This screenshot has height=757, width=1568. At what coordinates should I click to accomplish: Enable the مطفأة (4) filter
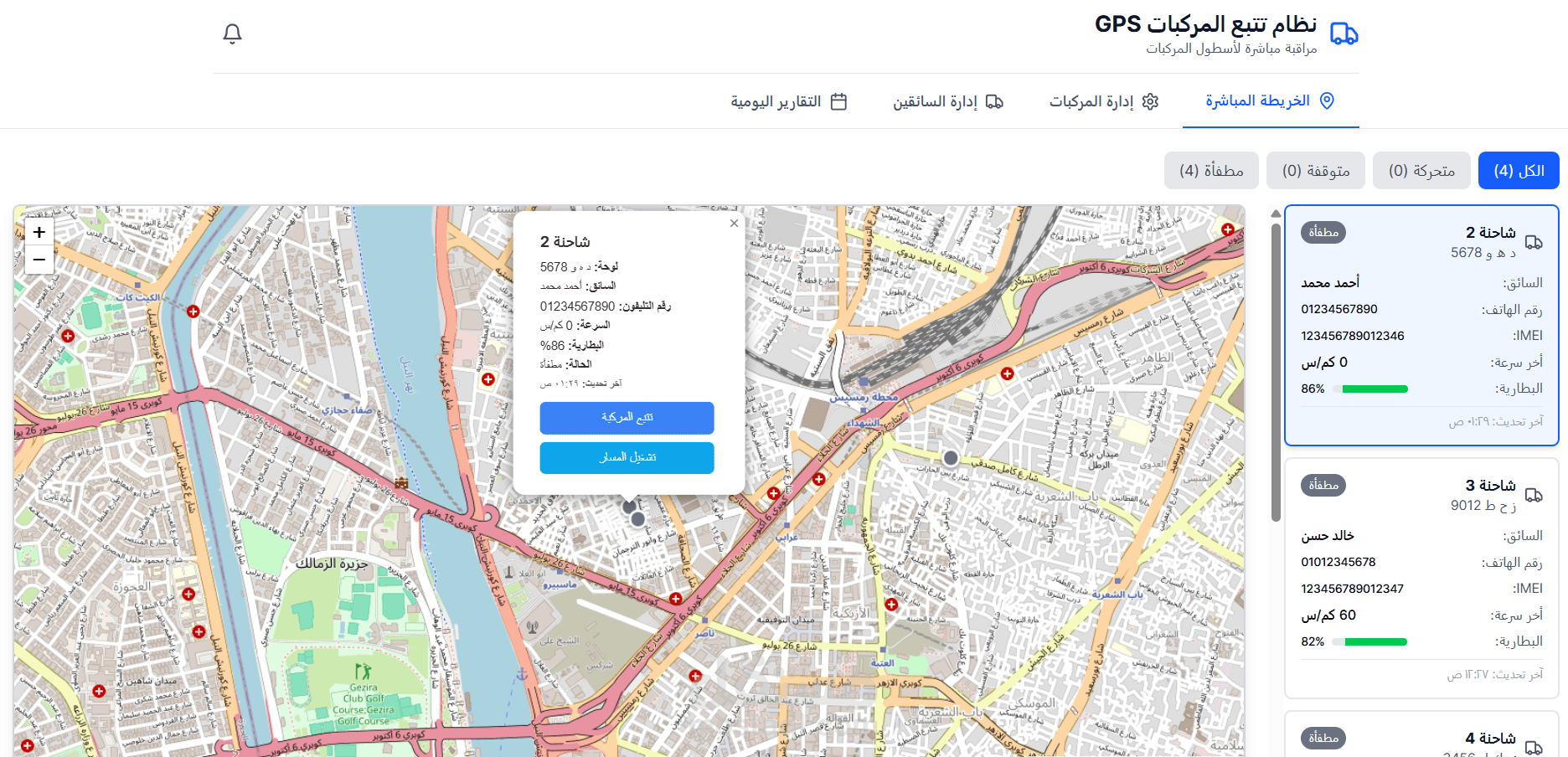click(1211, 170)
